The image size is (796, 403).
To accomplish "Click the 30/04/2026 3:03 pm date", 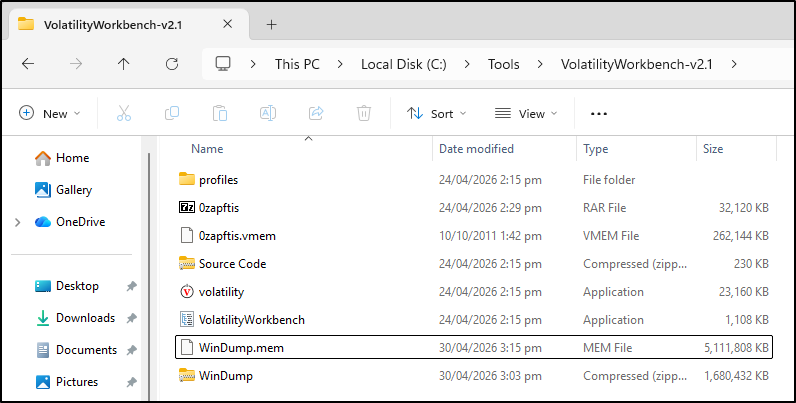I will point(490,376).
